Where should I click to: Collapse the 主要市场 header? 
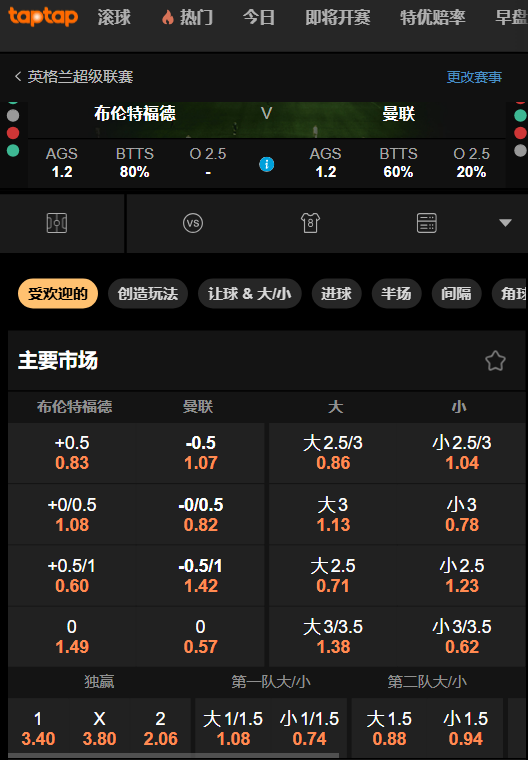(267, 361)
